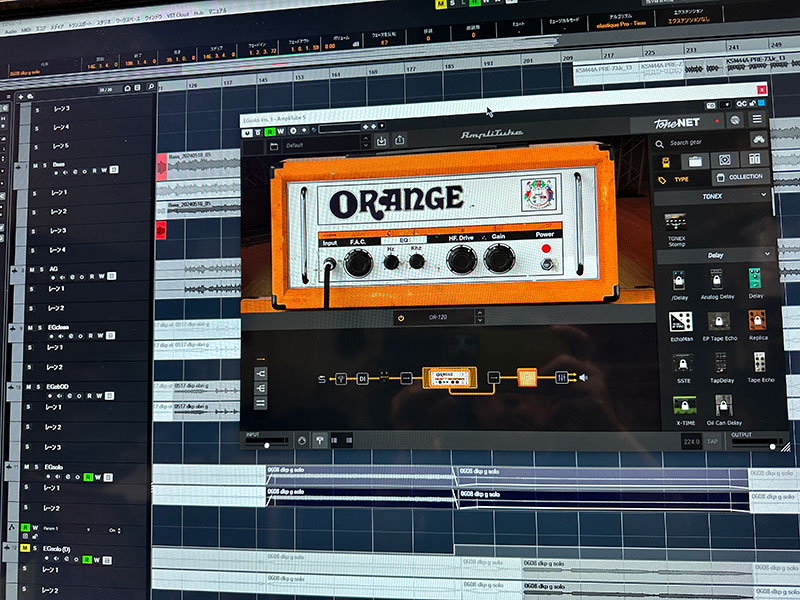Image resolution: width=800 pixels, height=600 pixels.
Task: Toggle Read automation on EGsolo track
Action: (x=88, y=477)
